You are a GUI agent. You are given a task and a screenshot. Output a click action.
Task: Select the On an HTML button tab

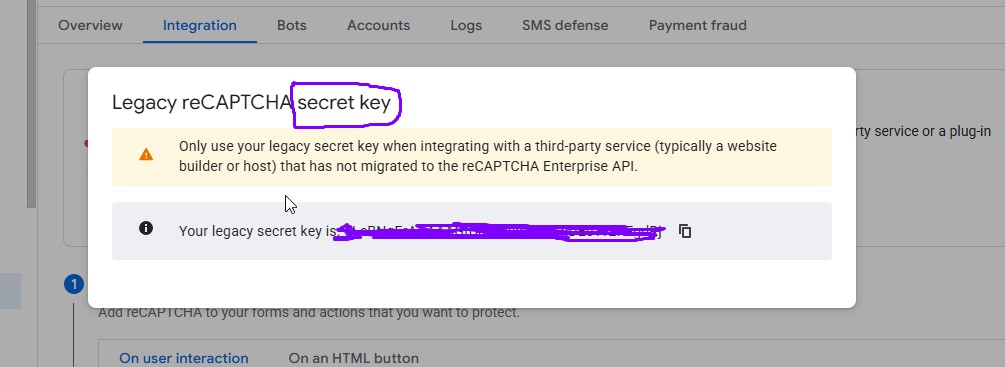[x=354, y=358]
